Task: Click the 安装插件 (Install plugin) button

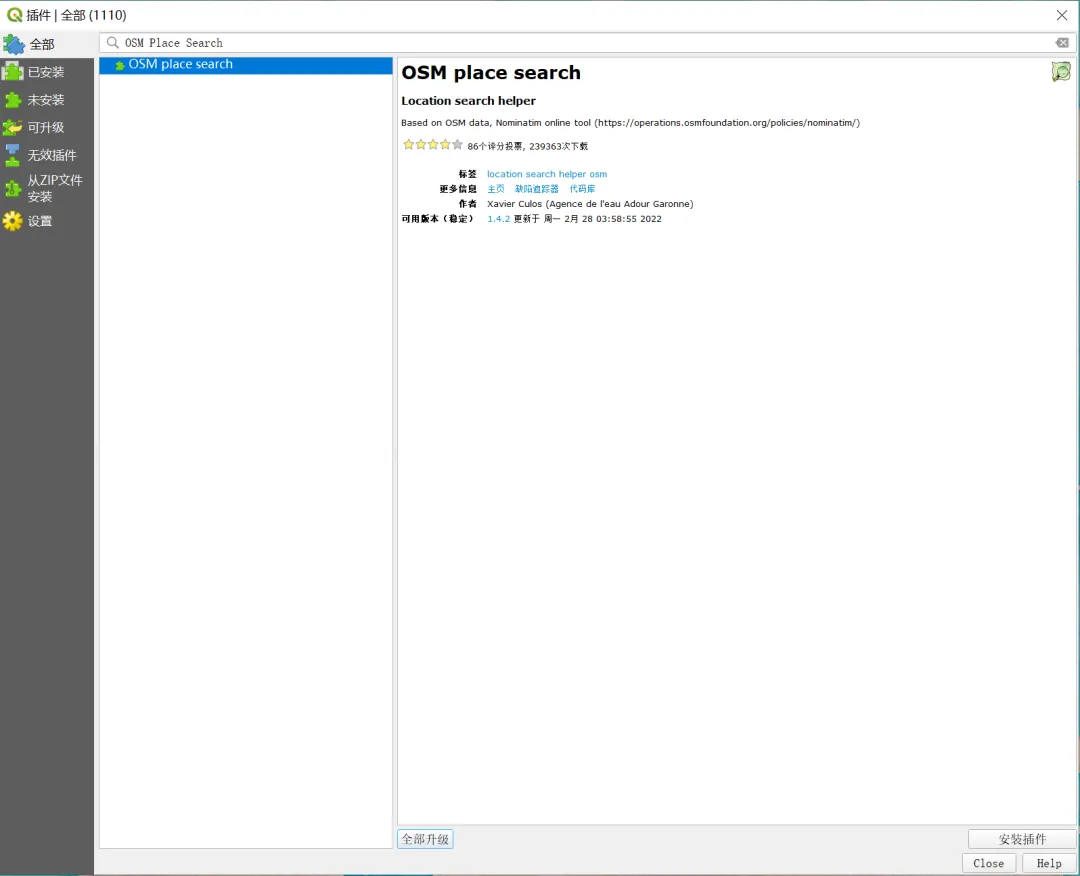Action: click(x=1022, y=839)
